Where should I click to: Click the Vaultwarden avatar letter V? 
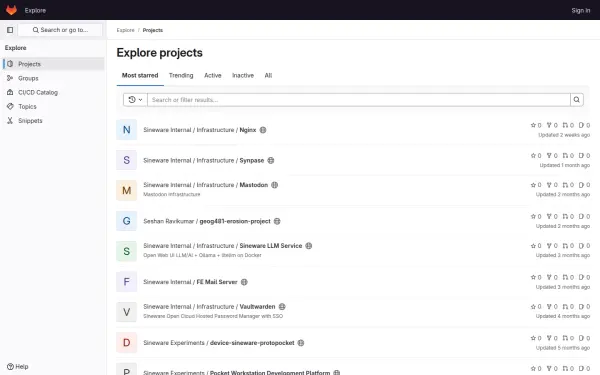[127, 312]
